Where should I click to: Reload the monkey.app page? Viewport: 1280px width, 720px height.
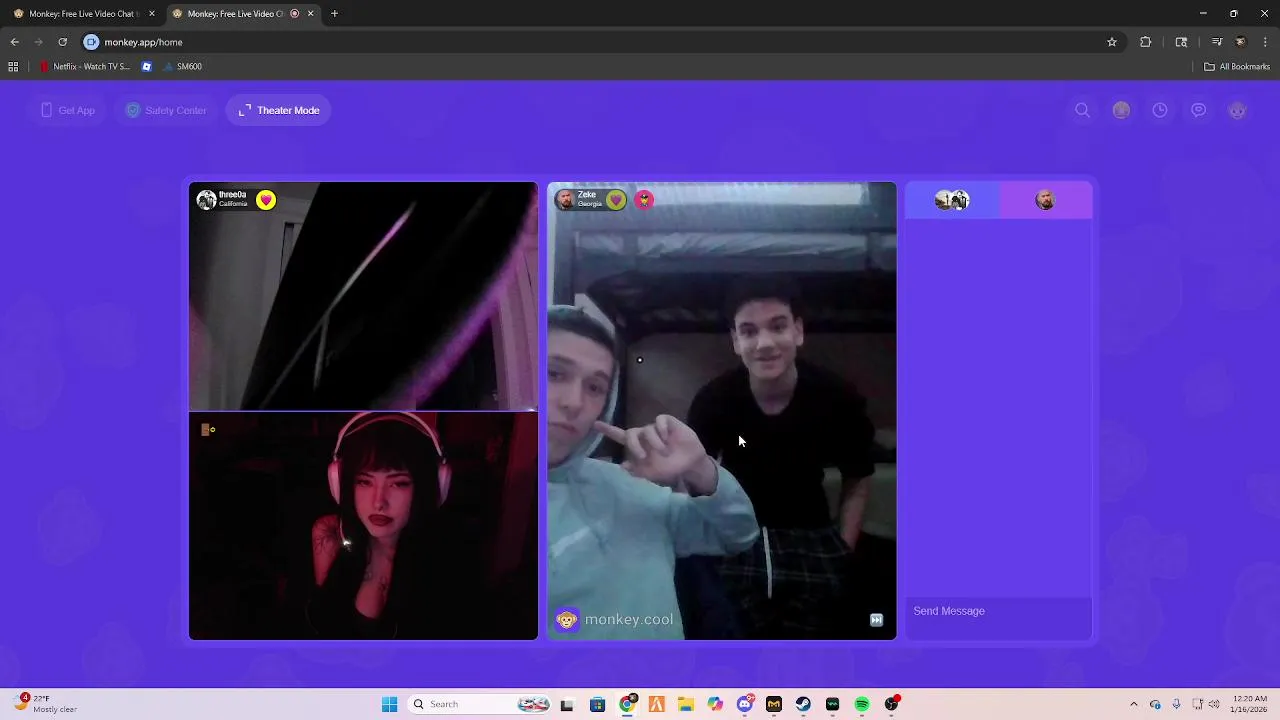[x=62, y=42]
